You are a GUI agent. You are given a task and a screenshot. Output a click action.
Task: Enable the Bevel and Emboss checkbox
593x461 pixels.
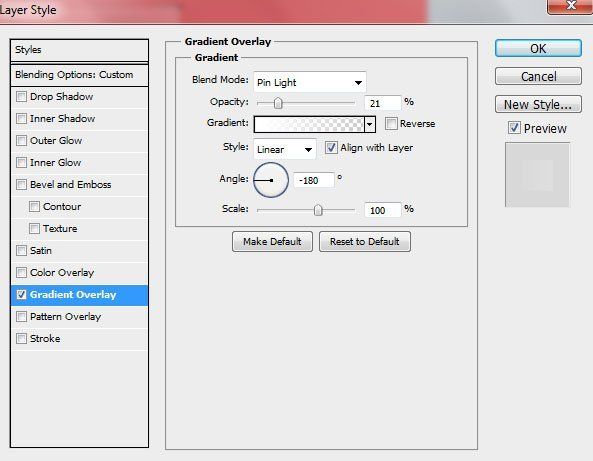pos(21,184)
